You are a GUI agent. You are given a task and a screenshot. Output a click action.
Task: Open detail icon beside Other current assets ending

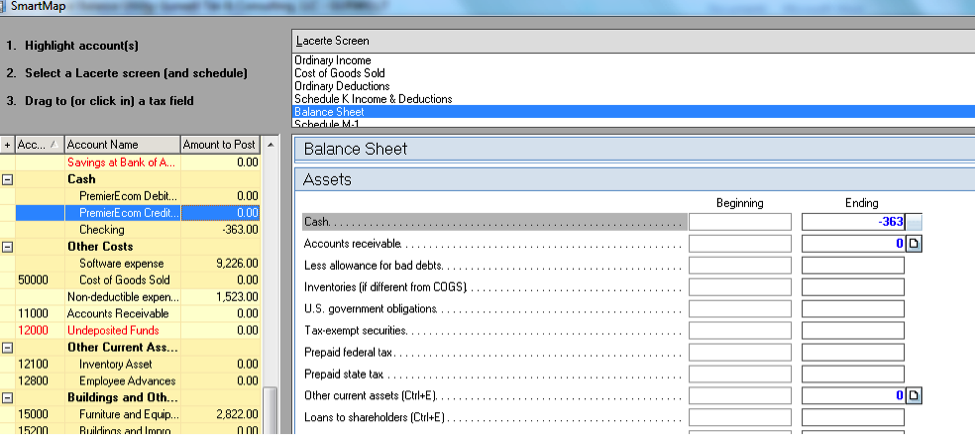[913, 395]
